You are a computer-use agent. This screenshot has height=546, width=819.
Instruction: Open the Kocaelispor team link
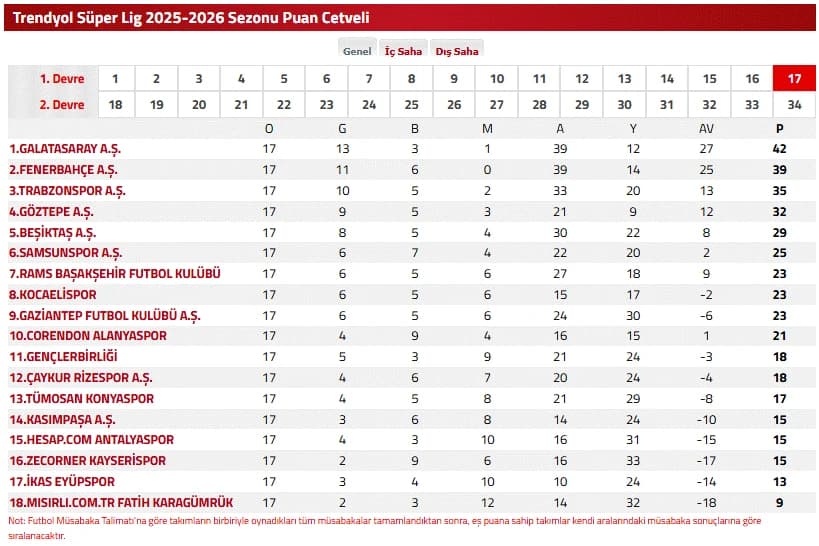[53, 295]
